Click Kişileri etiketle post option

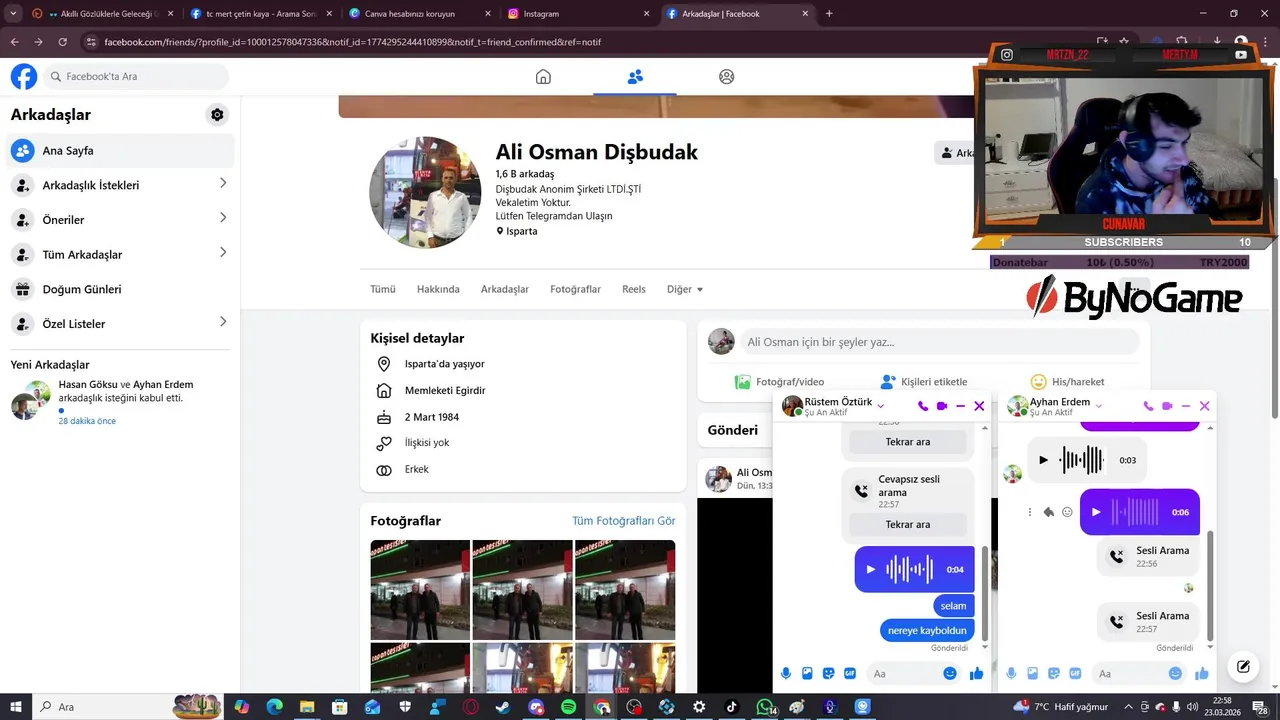tap(923, 382)
